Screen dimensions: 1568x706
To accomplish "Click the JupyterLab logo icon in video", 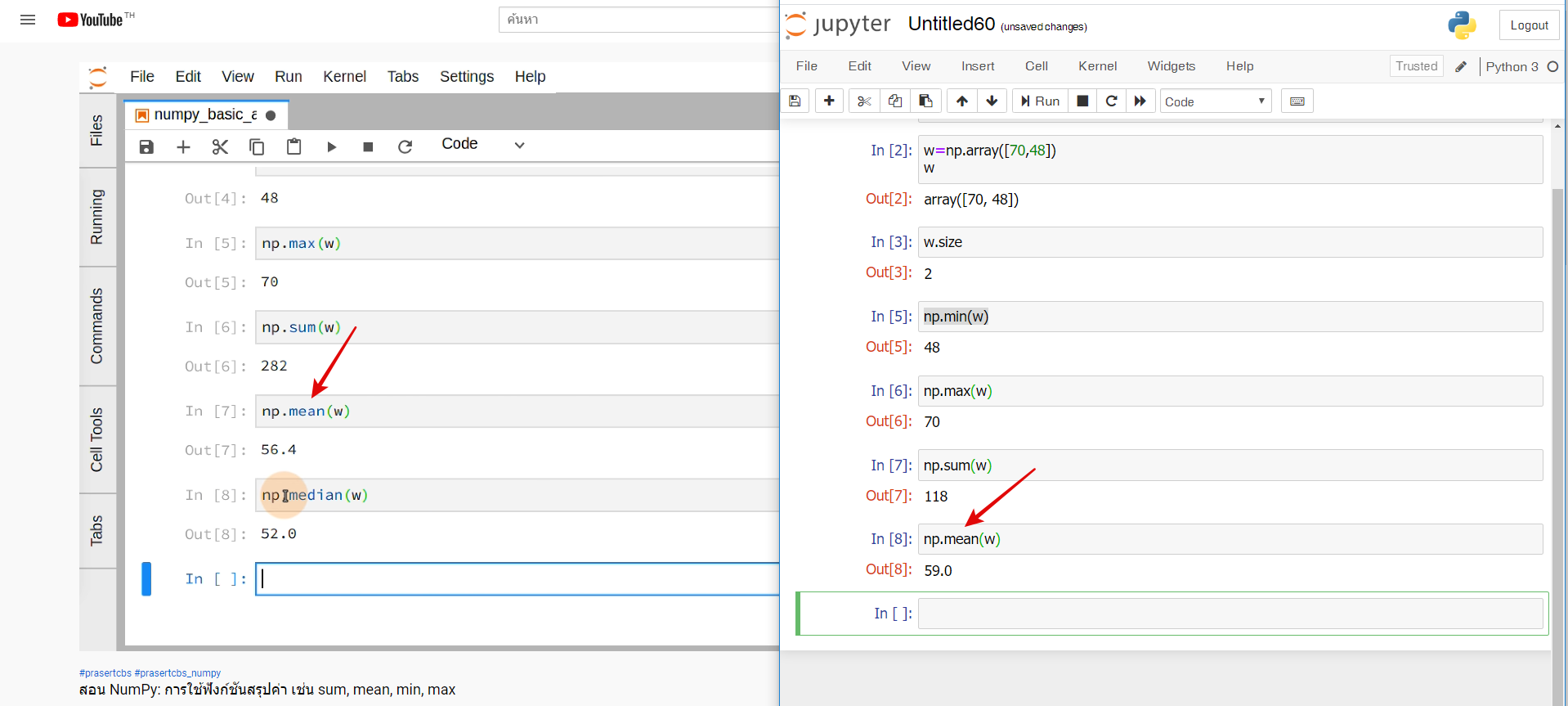I will tap(98, 77).
